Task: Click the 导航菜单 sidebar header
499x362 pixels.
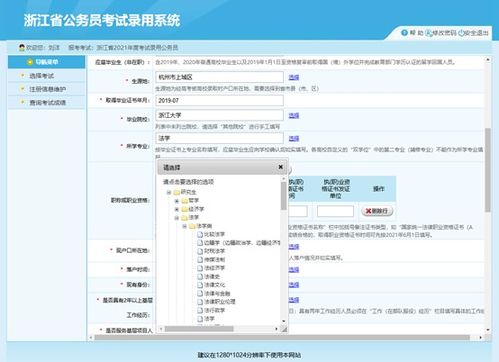Action: pos(47,62)
